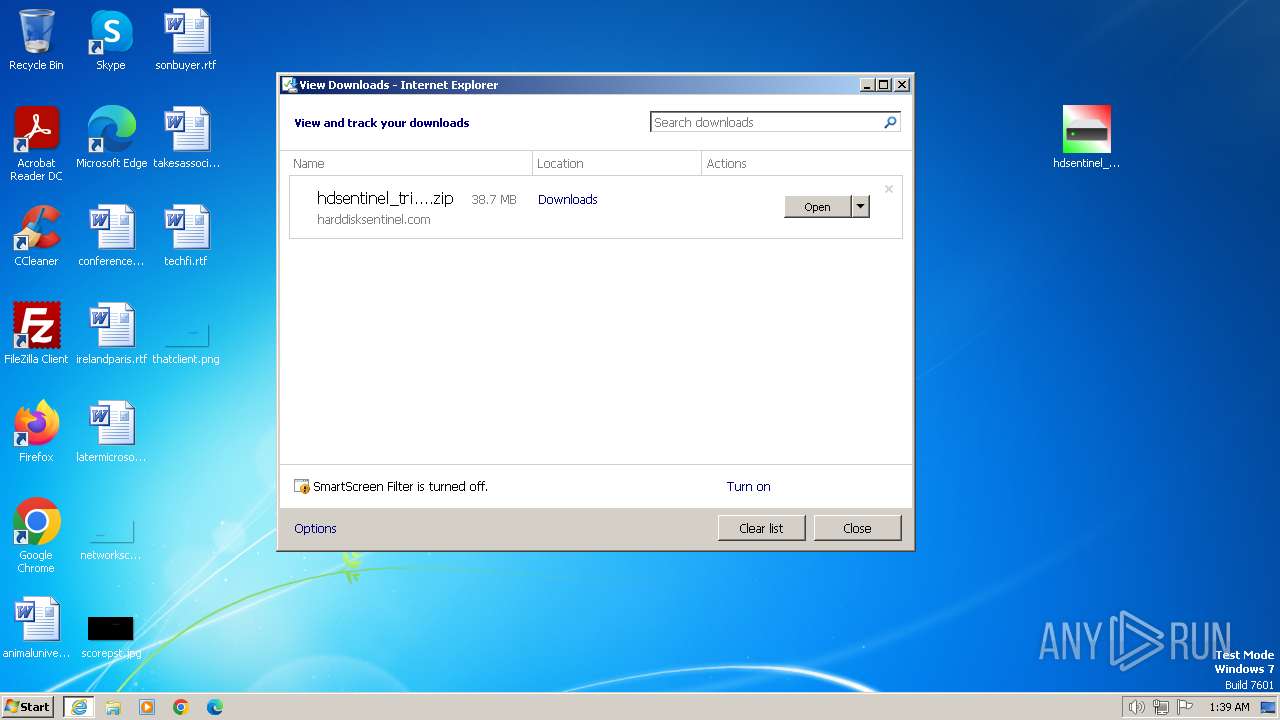This screenshot has width=1280, height=720.
Task: Open the Recycle Bin desktop icon
Action: 36,40
